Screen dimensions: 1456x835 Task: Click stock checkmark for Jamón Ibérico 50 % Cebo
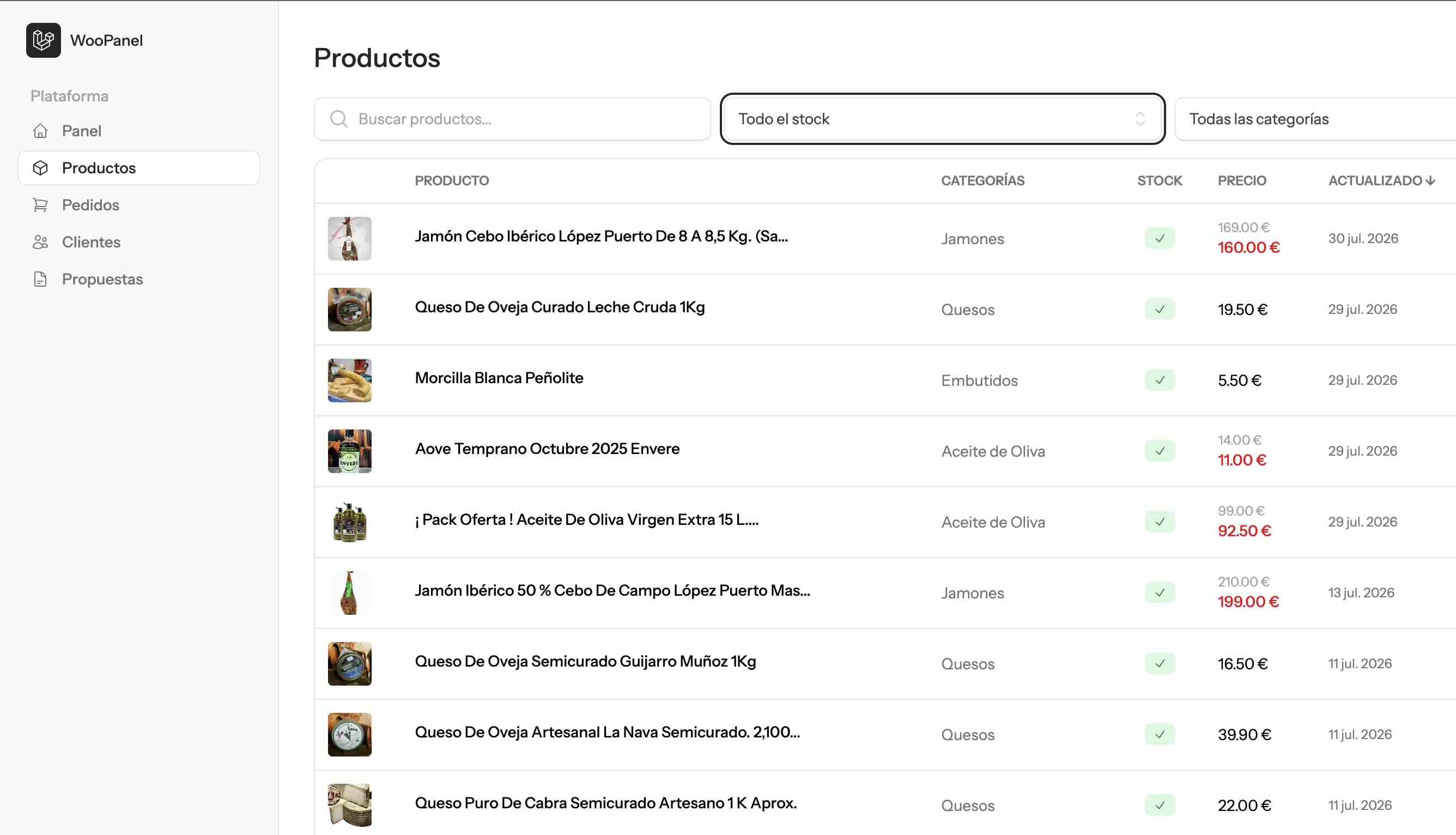[x=1160, y=593]
